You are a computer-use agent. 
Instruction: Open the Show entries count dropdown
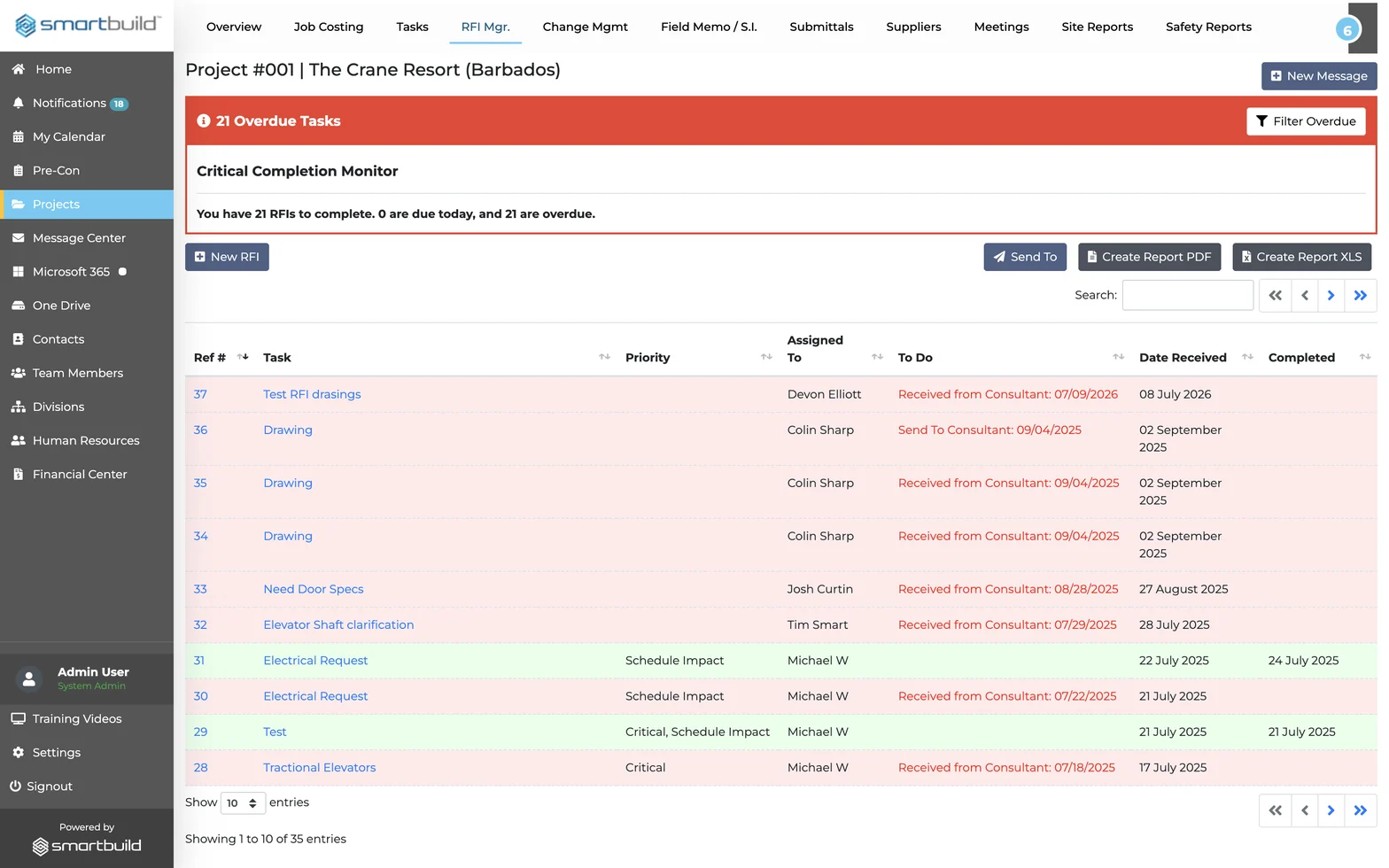coord(243,803)
